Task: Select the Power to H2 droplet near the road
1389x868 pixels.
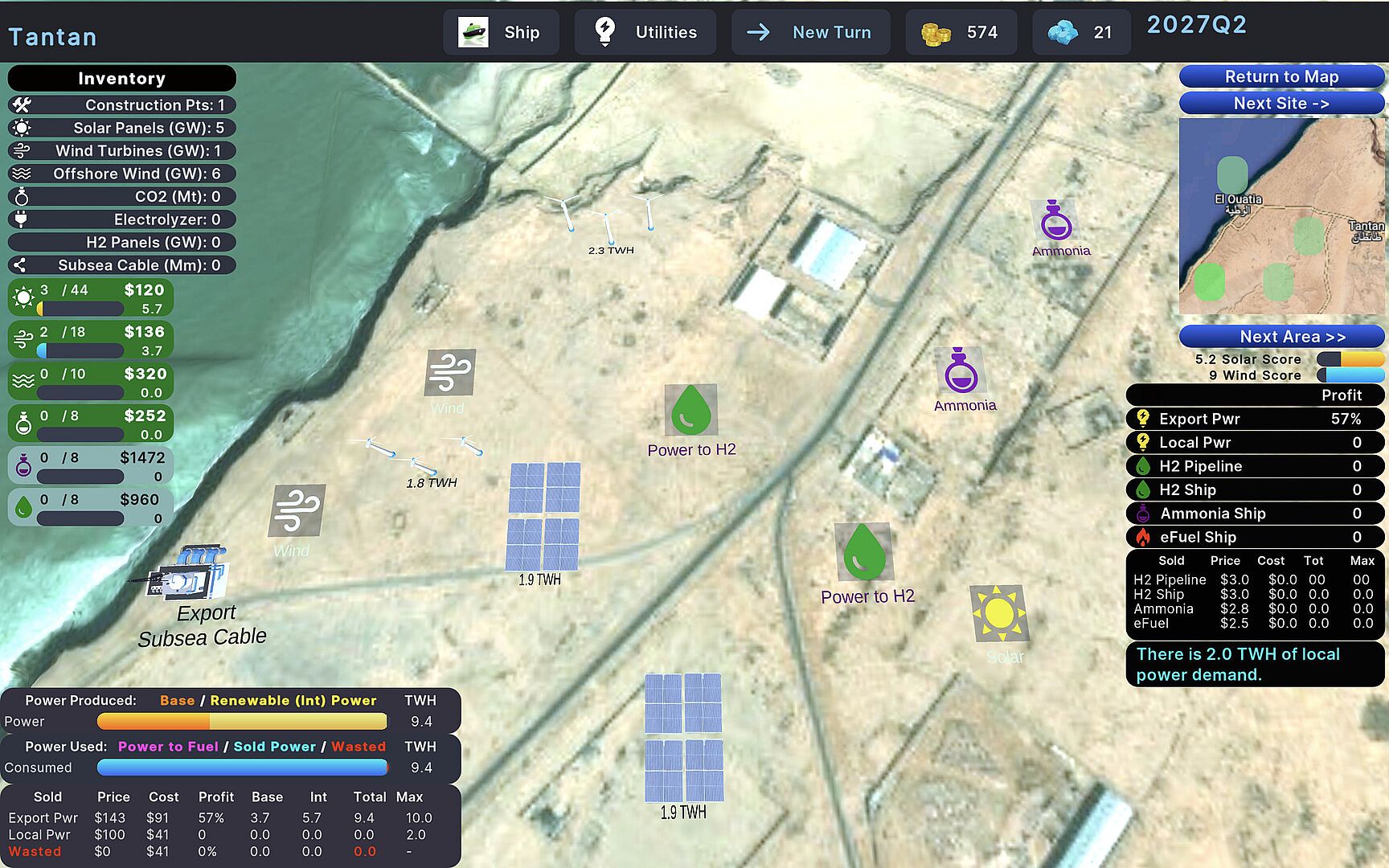Action: 864,552
